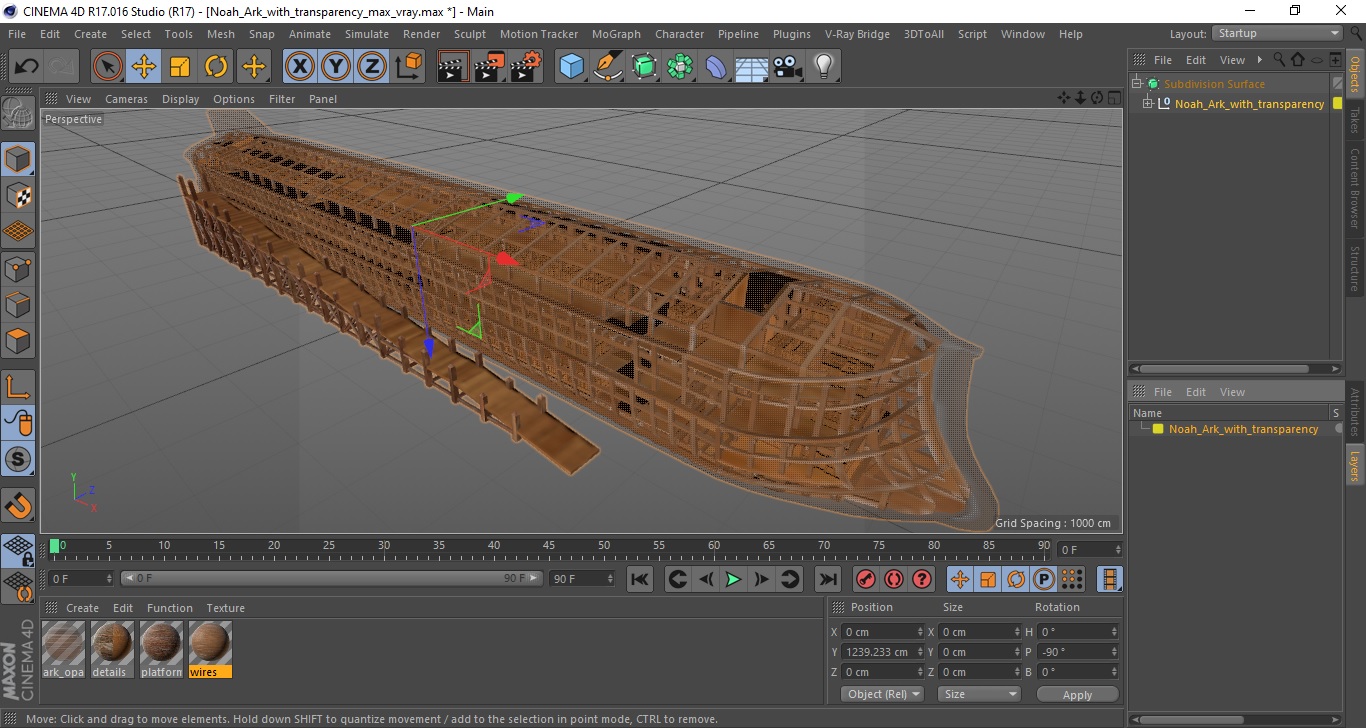Viewport: 1366px width, 728px height.
Task: Open the deformer object icon
Action: point(716,67)
